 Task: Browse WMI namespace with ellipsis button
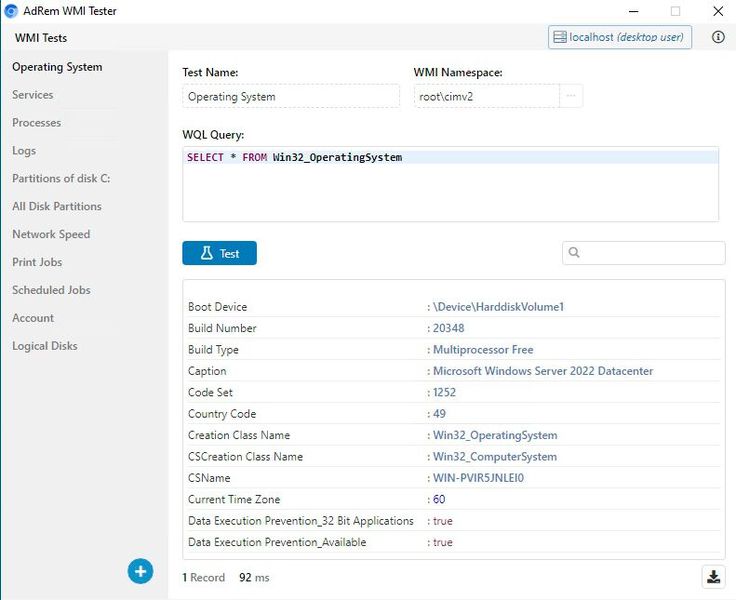tap(571, 96)
